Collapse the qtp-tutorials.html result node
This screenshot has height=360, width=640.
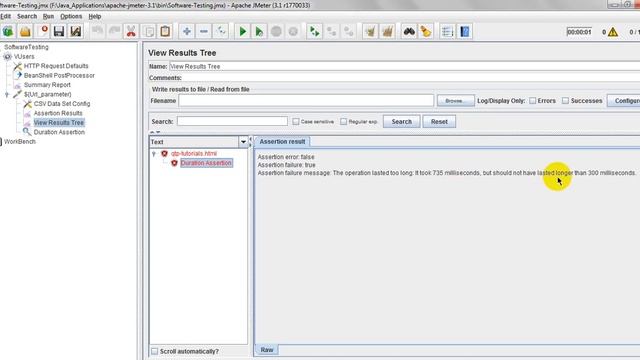(154, 153)
